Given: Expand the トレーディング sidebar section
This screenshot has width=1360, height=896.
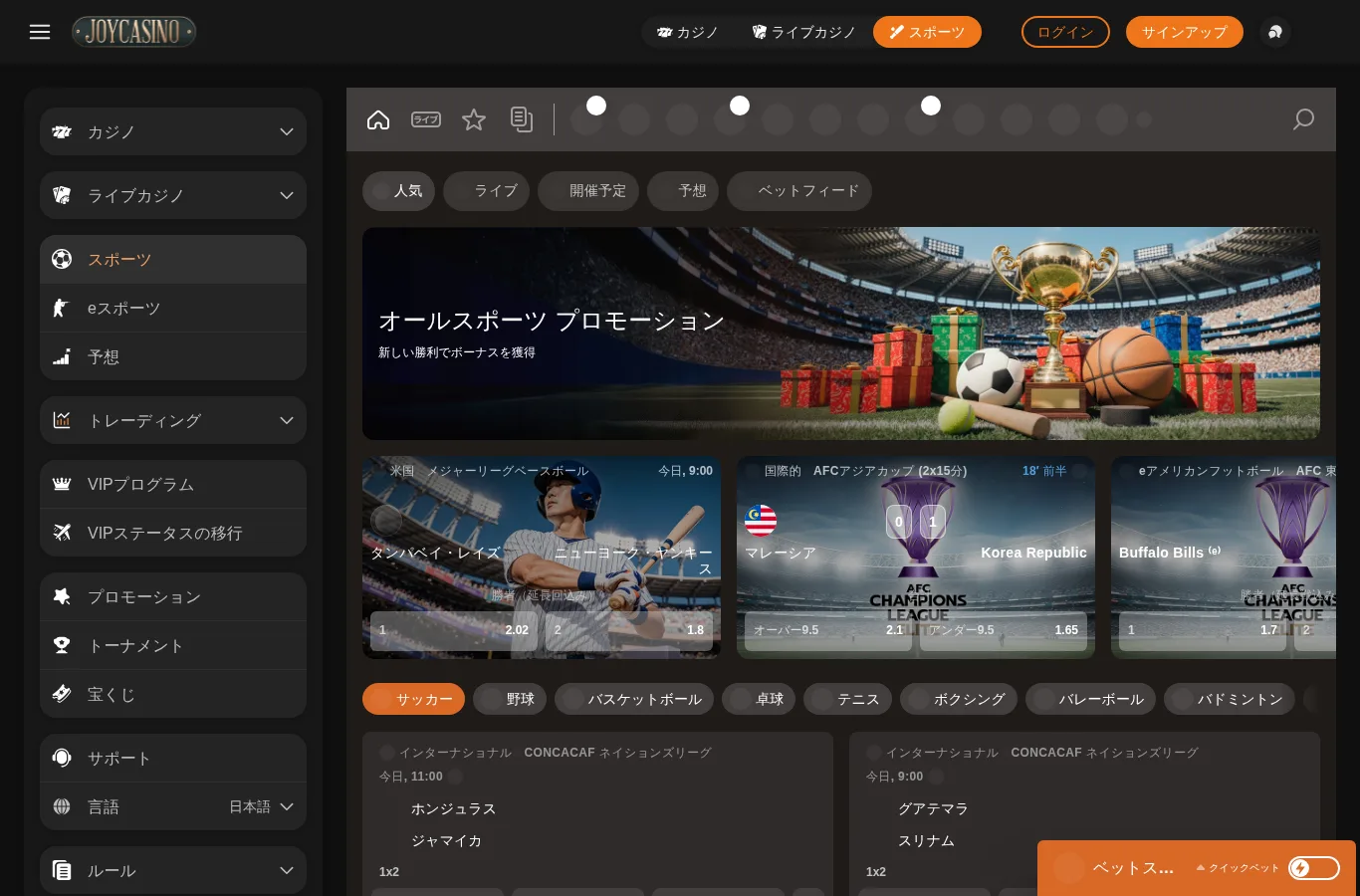Looking at the screenshot, I should (173, 420).
